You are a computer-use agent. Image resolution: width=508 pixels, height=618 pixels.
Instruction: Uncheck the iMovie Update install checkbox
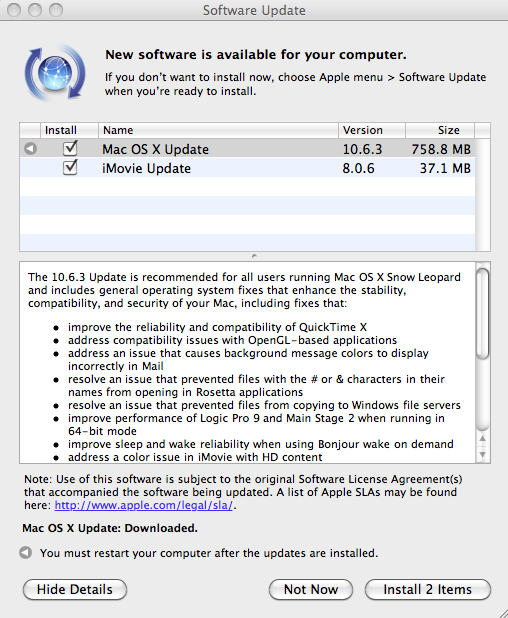[70, 168]
